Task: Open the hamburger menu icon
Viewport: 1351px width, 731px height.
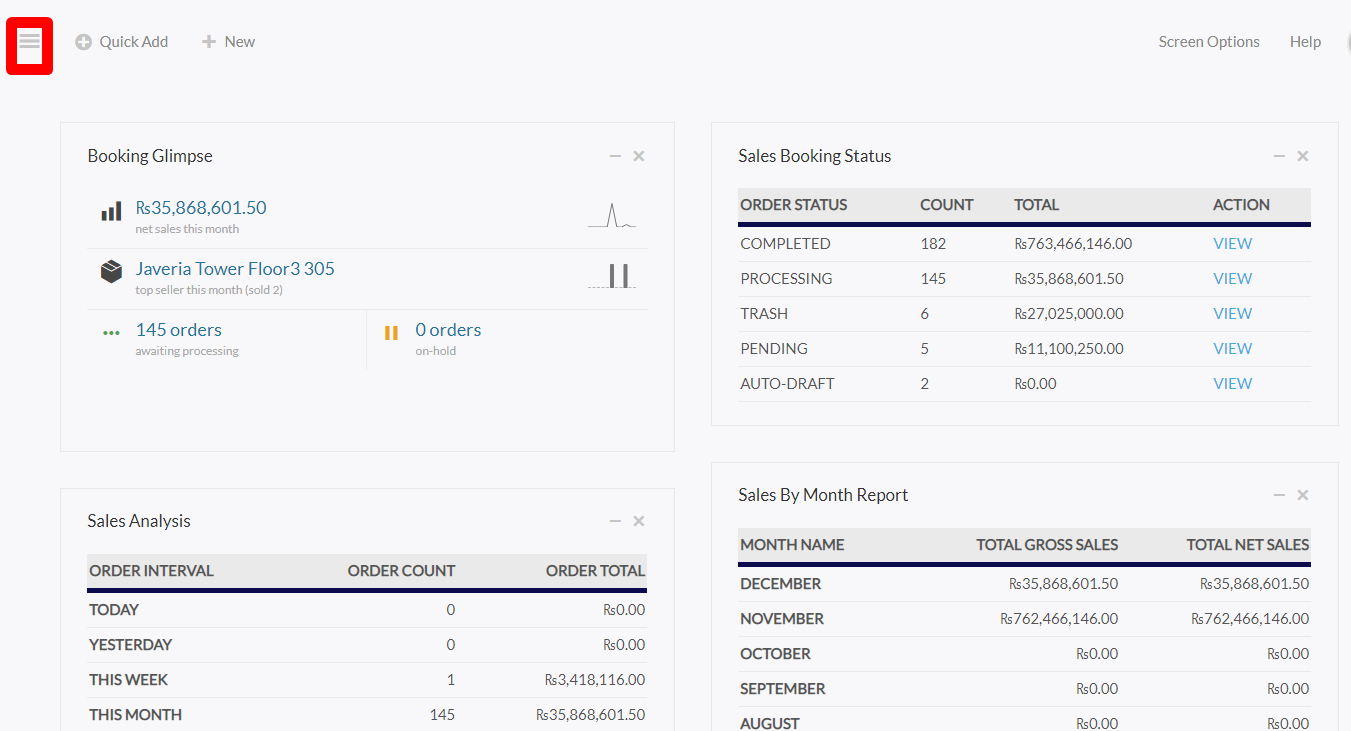Action: click(x=29, y=45)
